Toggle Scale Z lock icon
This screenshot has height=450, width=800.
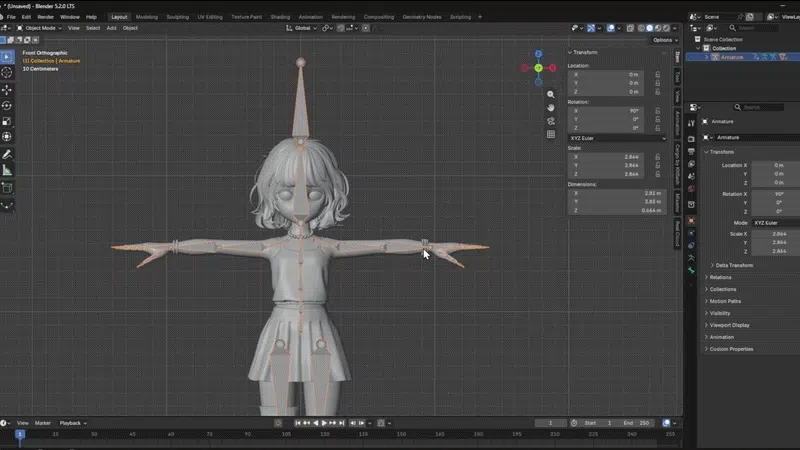click(x=658, y=174)
